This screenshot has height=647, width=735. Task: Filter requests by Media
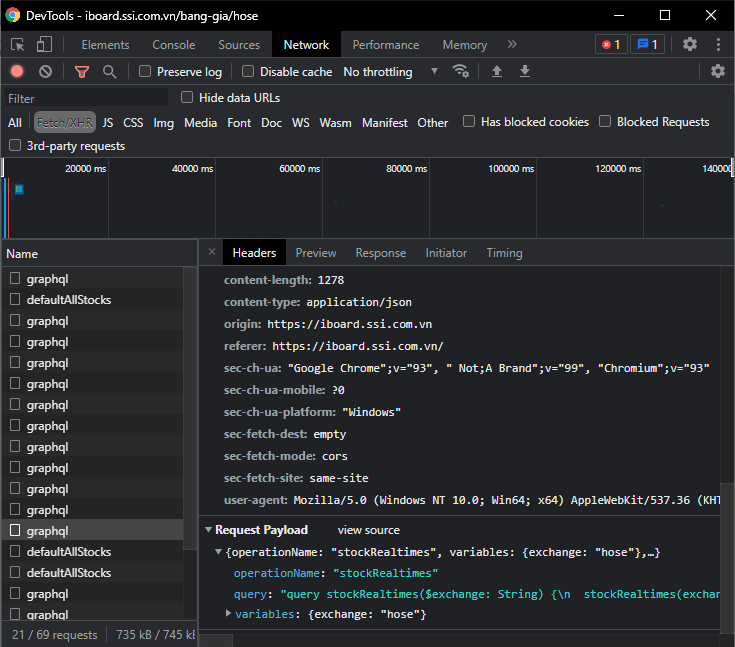point(200,123)
